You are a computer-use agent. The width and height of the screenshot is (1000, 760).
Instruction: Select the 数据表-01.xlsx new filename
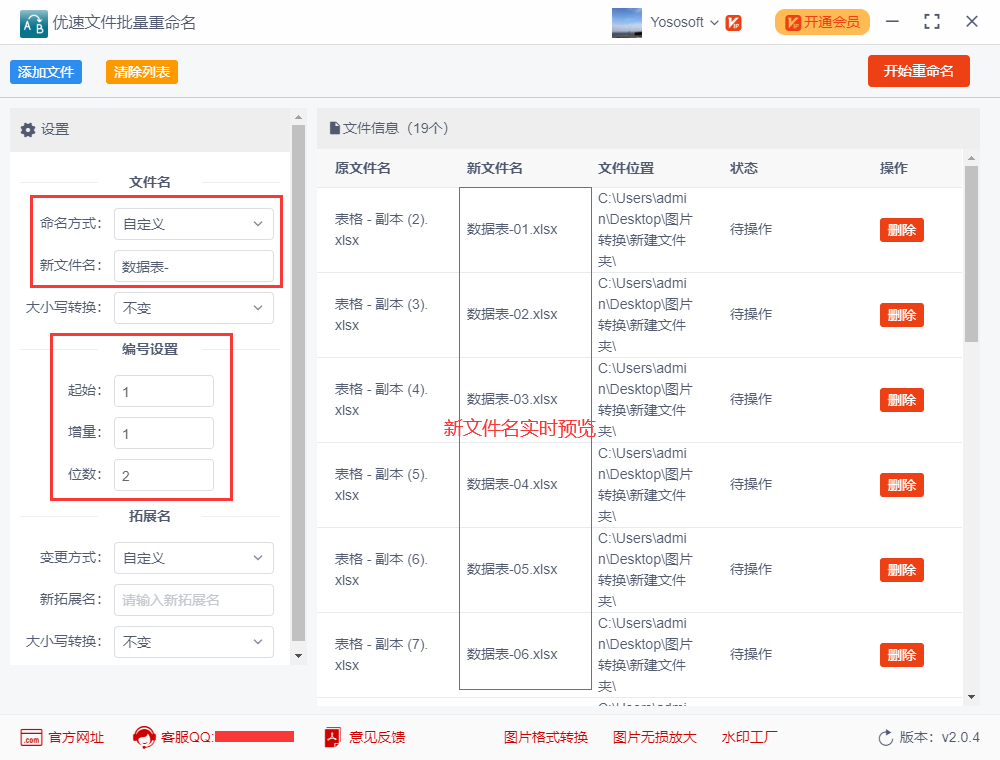point(512,230)
